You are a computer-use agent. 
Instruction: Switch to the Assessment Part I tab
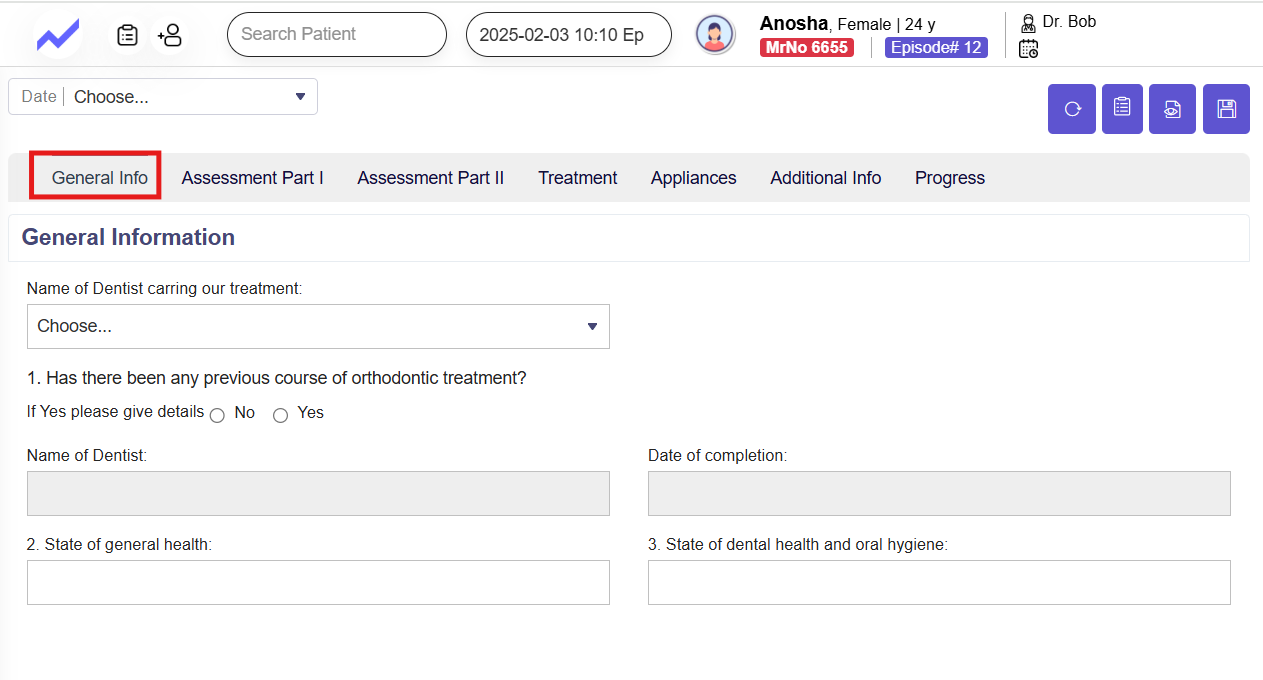(x=252, y=178)
